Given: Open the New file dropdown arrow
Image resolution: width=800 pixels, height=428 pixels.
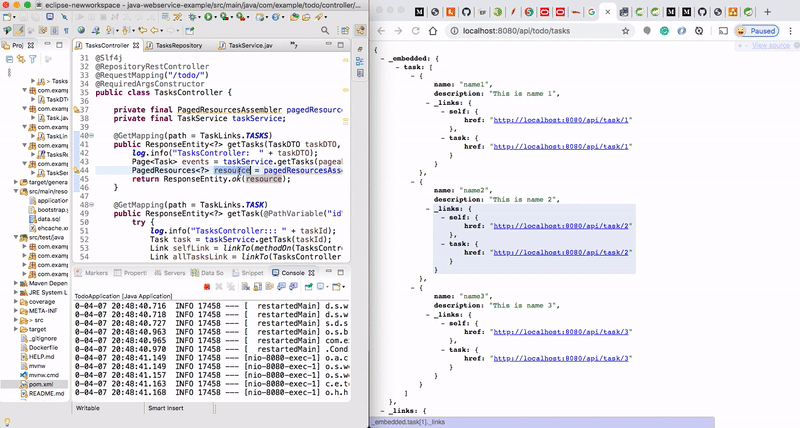Looking at the screenshot, I should pos(13,17).
